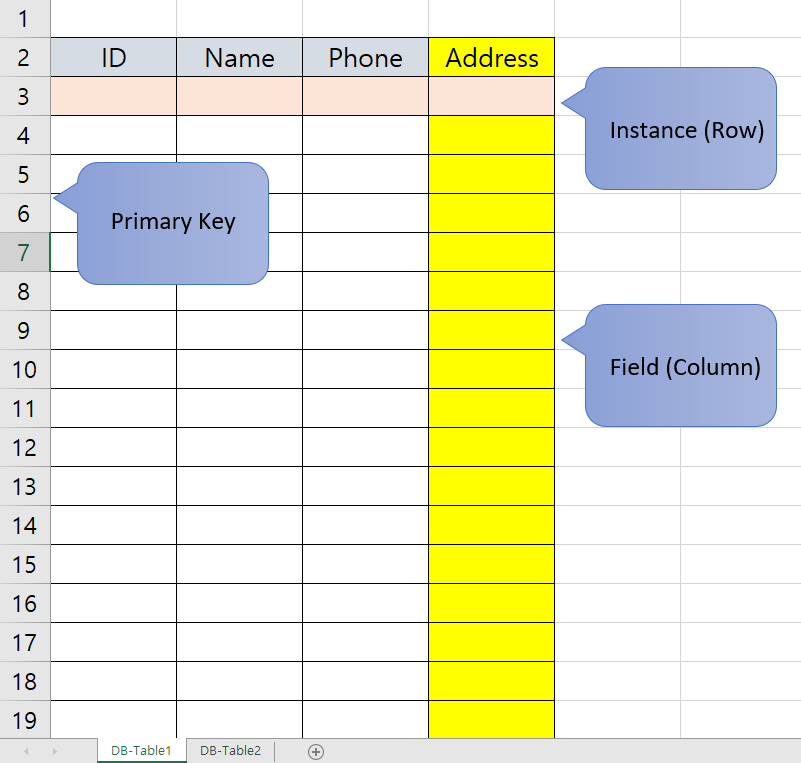Select the Name header cell
Screen dimensions: 801x763
[x=239, y=58]
